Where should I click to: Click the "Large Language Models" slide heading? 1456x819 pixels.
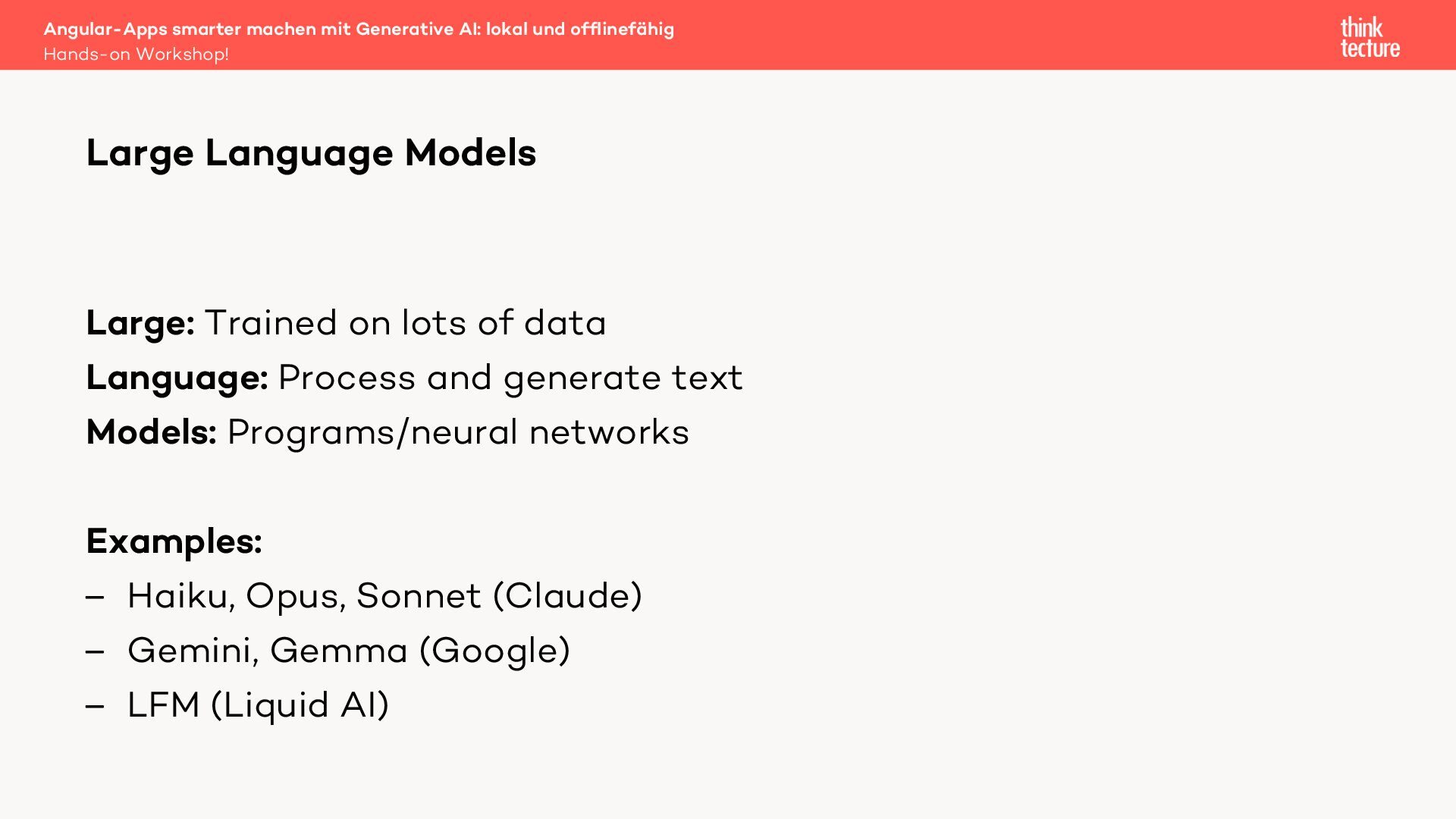(311, 152)
